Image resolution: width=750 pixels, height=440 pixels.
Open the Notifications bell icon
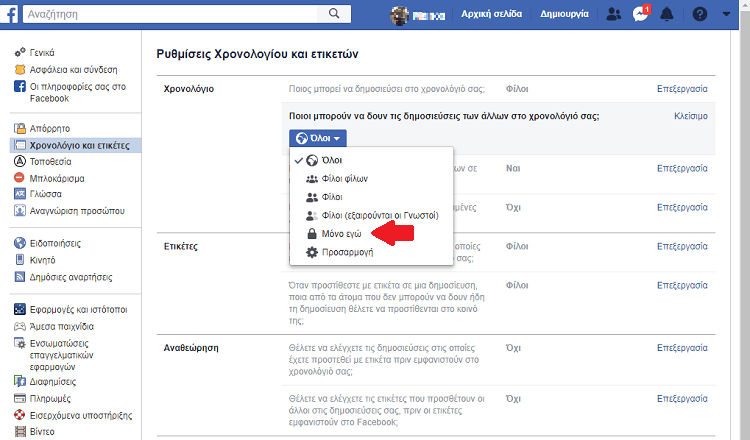pyautogui.click(x=666, y=14)
